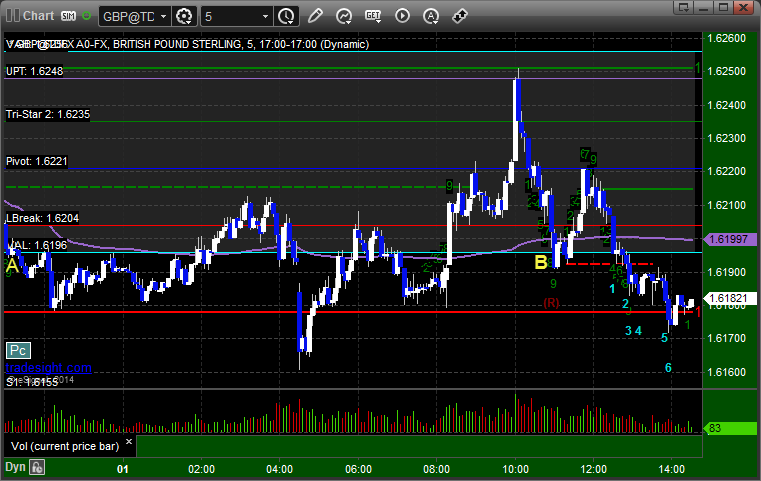Open the symbol settings gear icon
This screenshot has height=481, width=761.
pos(184,16)
